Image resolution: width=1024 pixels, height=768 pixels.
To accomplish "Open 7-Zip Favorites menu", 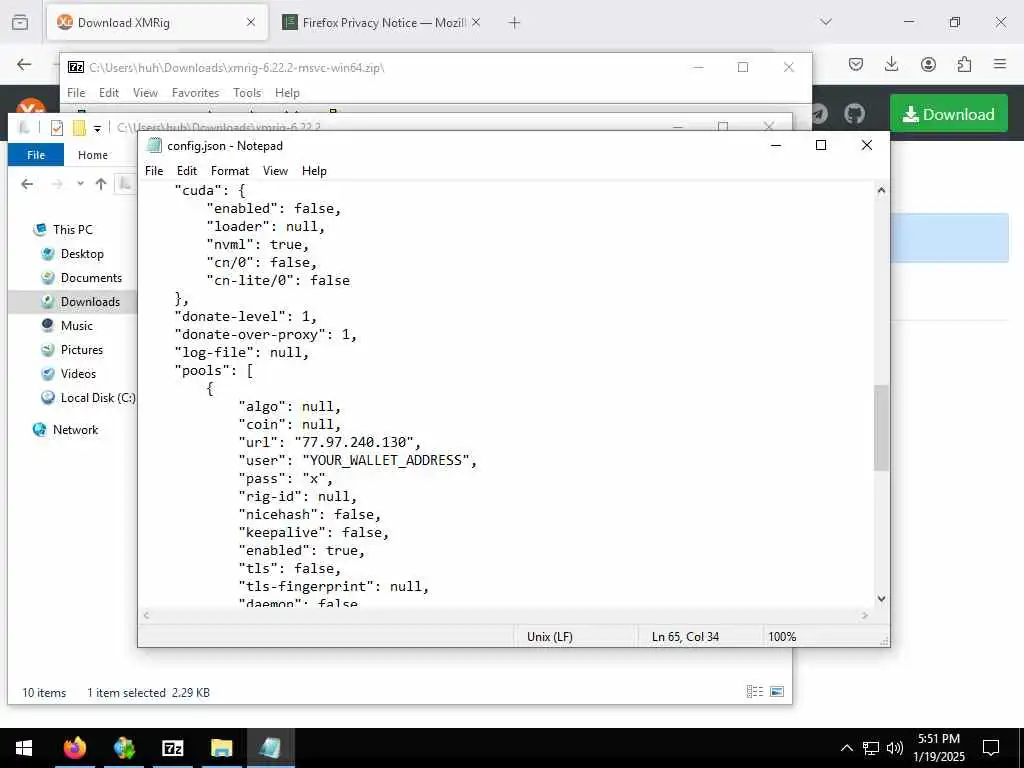I will tap(195, 93).
